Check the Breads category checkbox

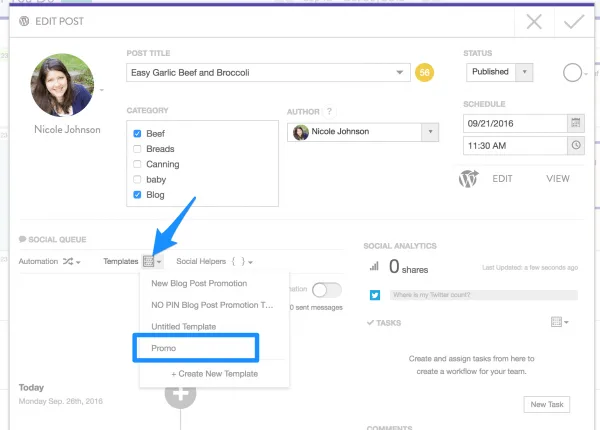137,149
